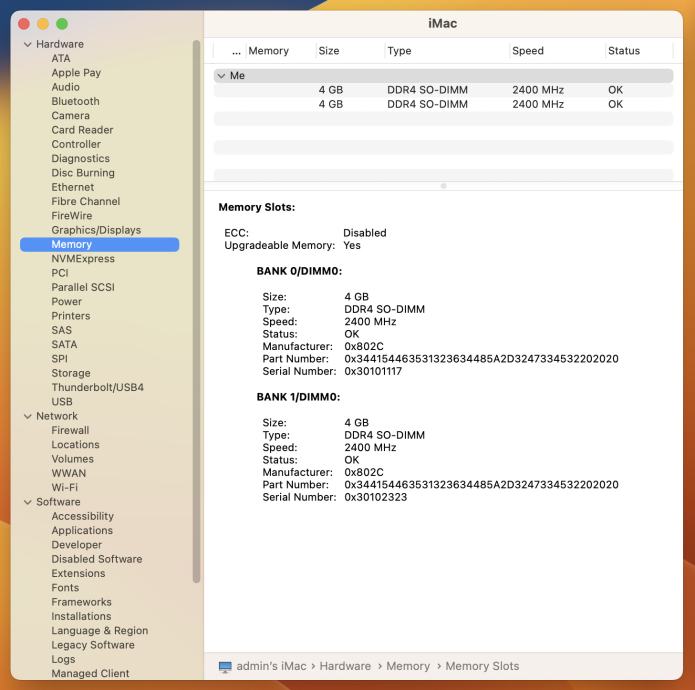Select Volumes under Network
Screen dimensions: 695x690
(72, 459)
